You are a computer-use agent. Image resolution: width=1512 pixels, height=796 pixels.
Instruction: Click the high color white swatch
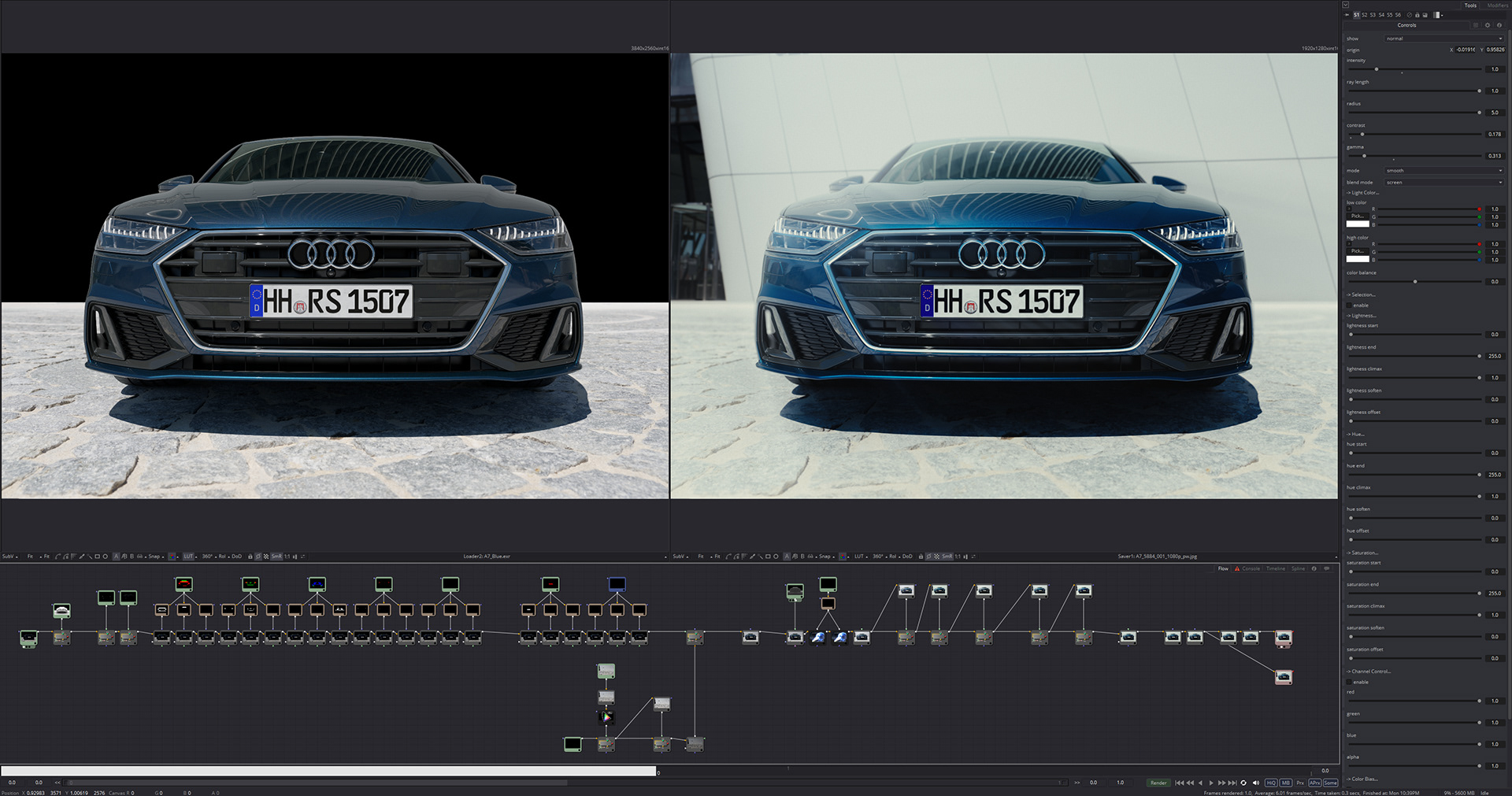click(1358, 259)
